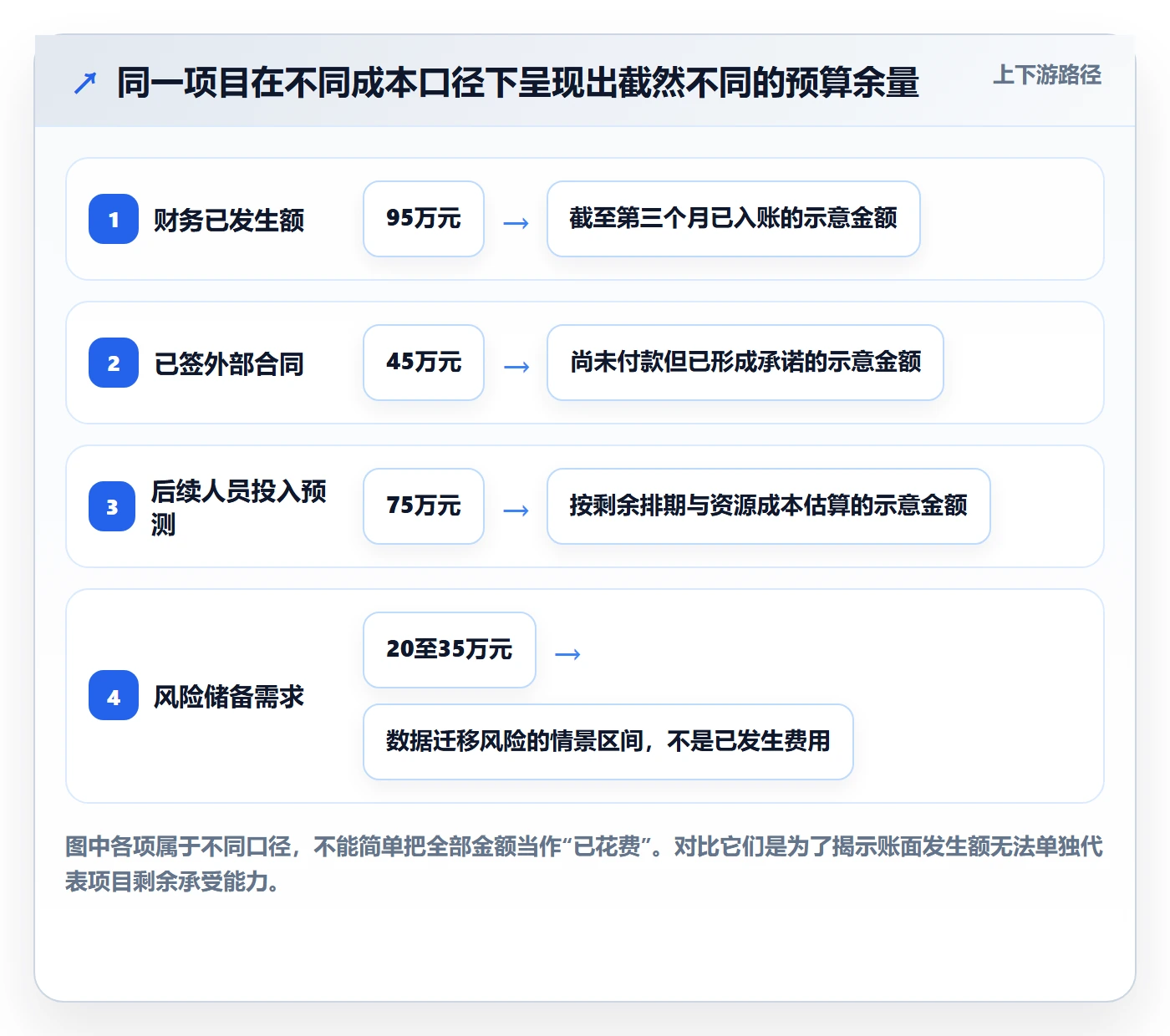The image size is (1170, 1036).
Task: Select the number 3 badge
Action: tap(112, 506)
